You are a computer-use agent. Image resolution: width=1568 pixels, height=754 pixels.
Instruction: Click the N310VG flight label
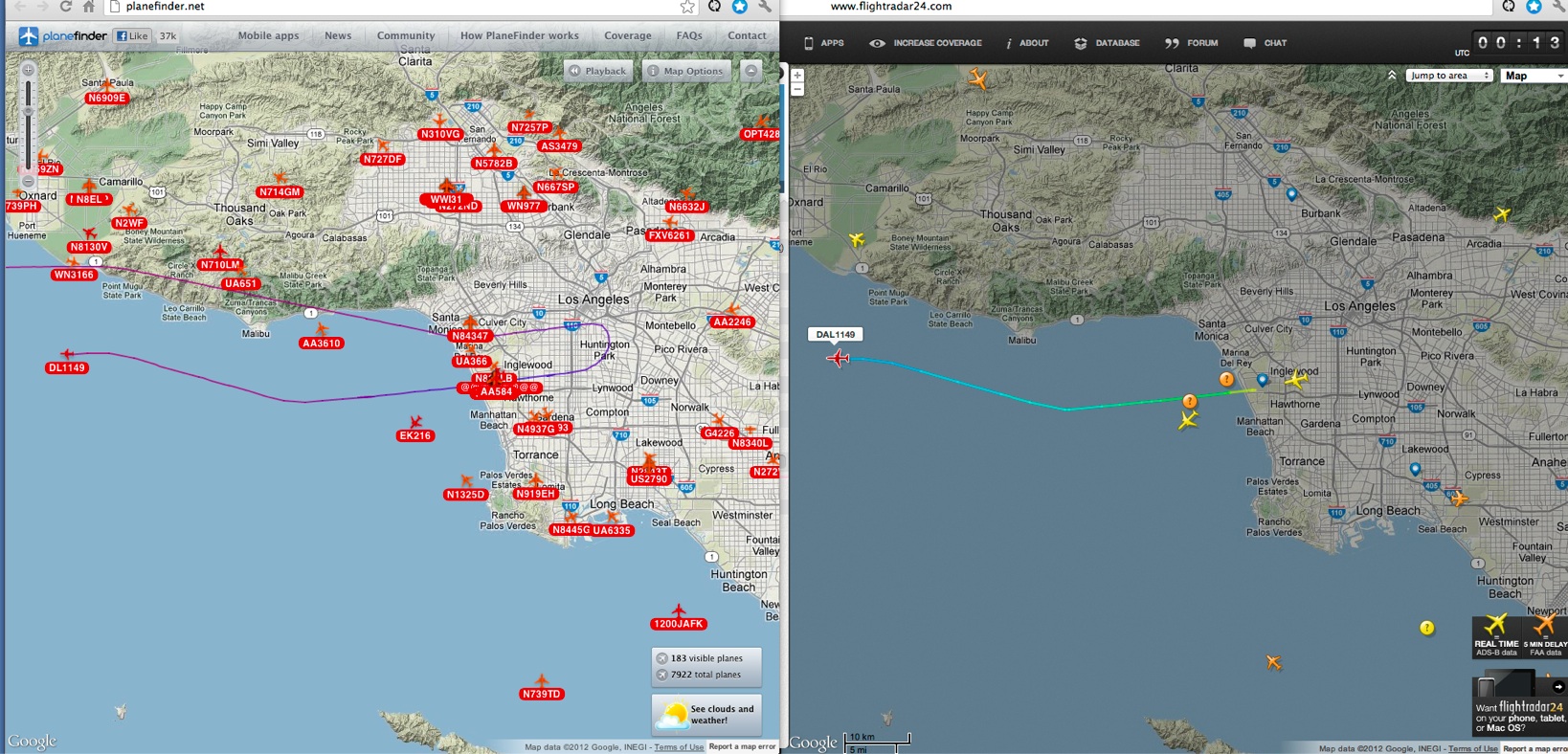440,134
